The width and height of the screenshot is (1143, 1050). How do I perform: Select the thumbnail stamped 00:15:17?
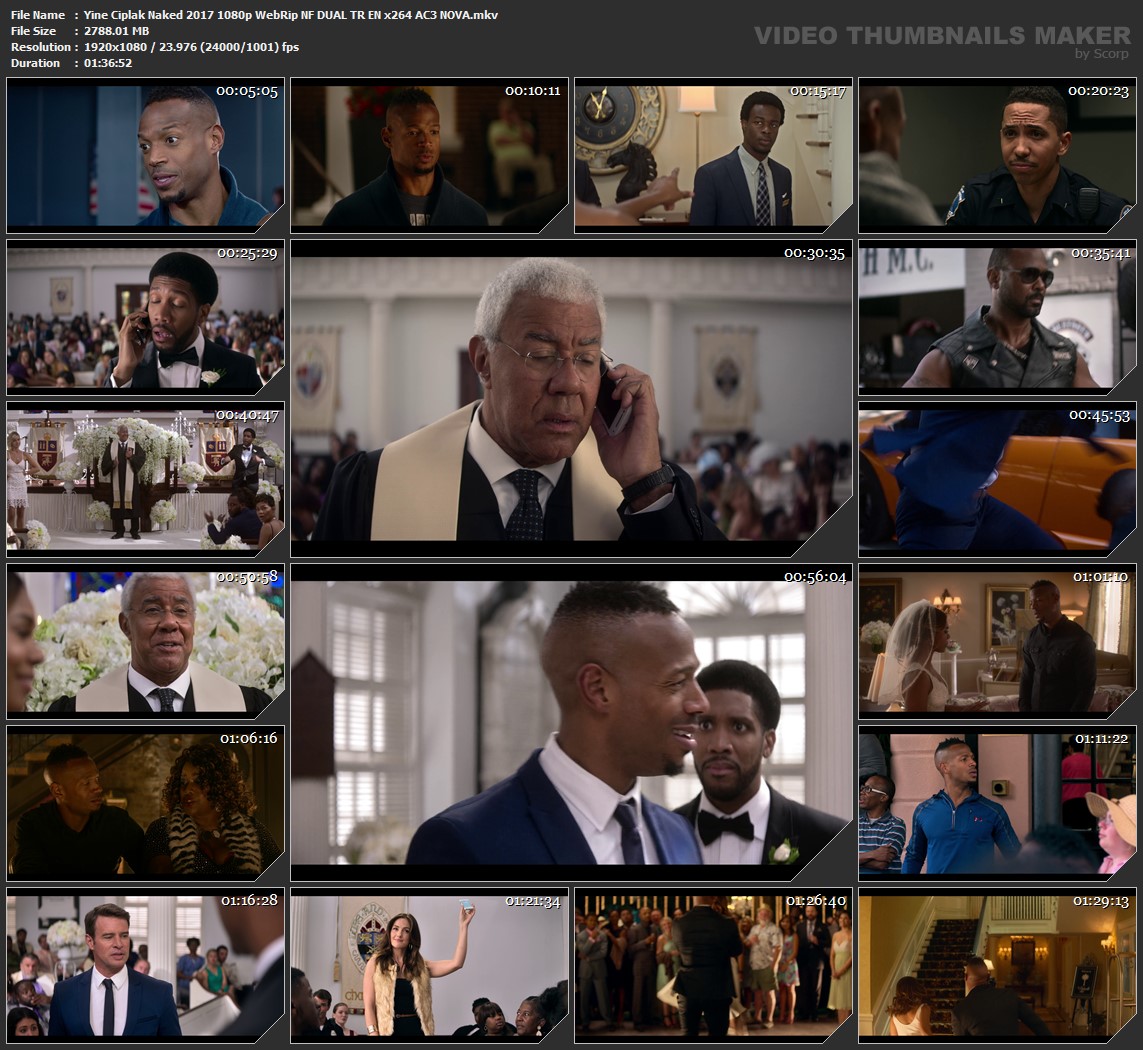click(x=713, y=155)
